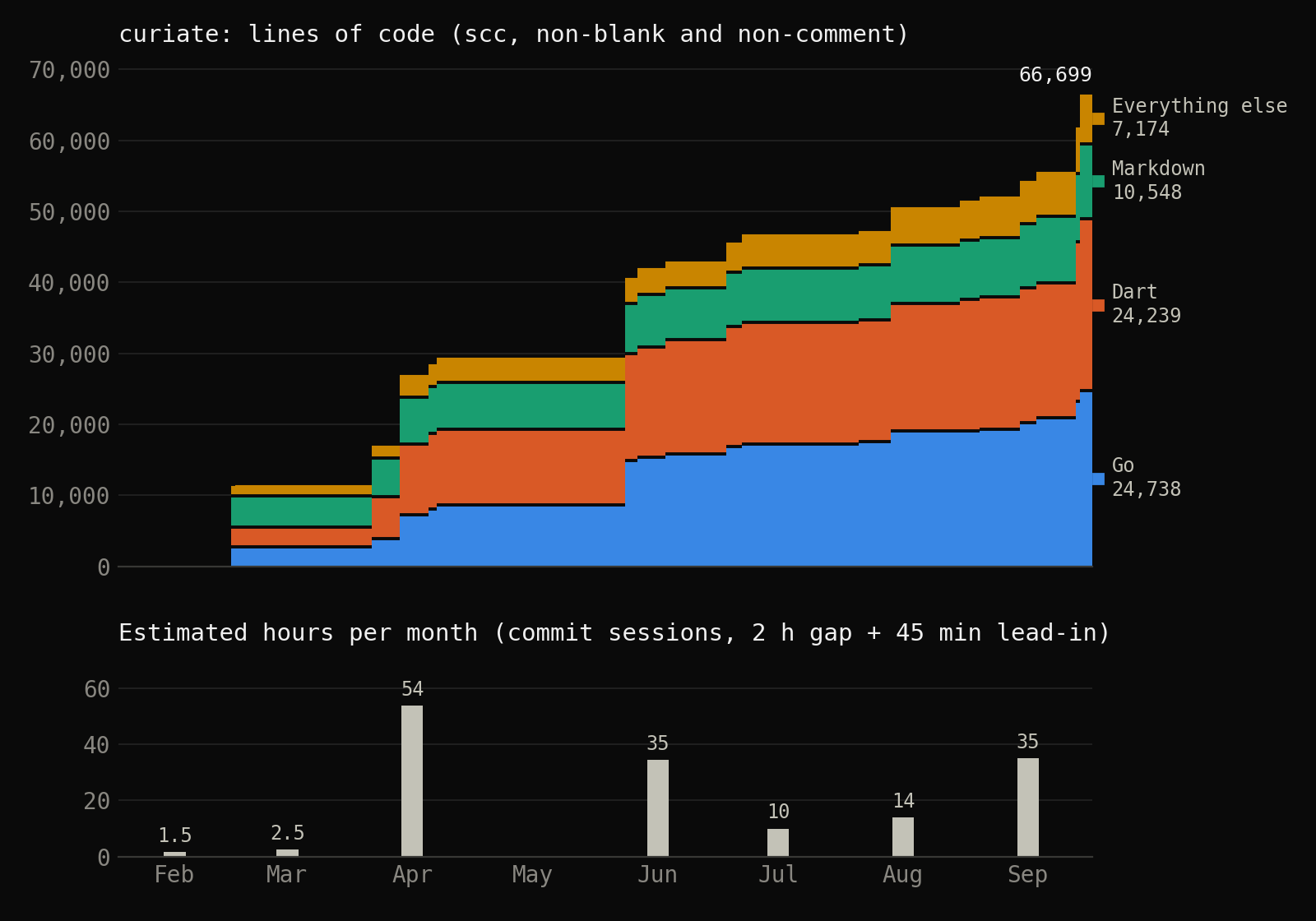The height and width of the screenshot is (921, 1316).
Task: Select the "Everything else" legend label
Action: (x=1199, y=106)
